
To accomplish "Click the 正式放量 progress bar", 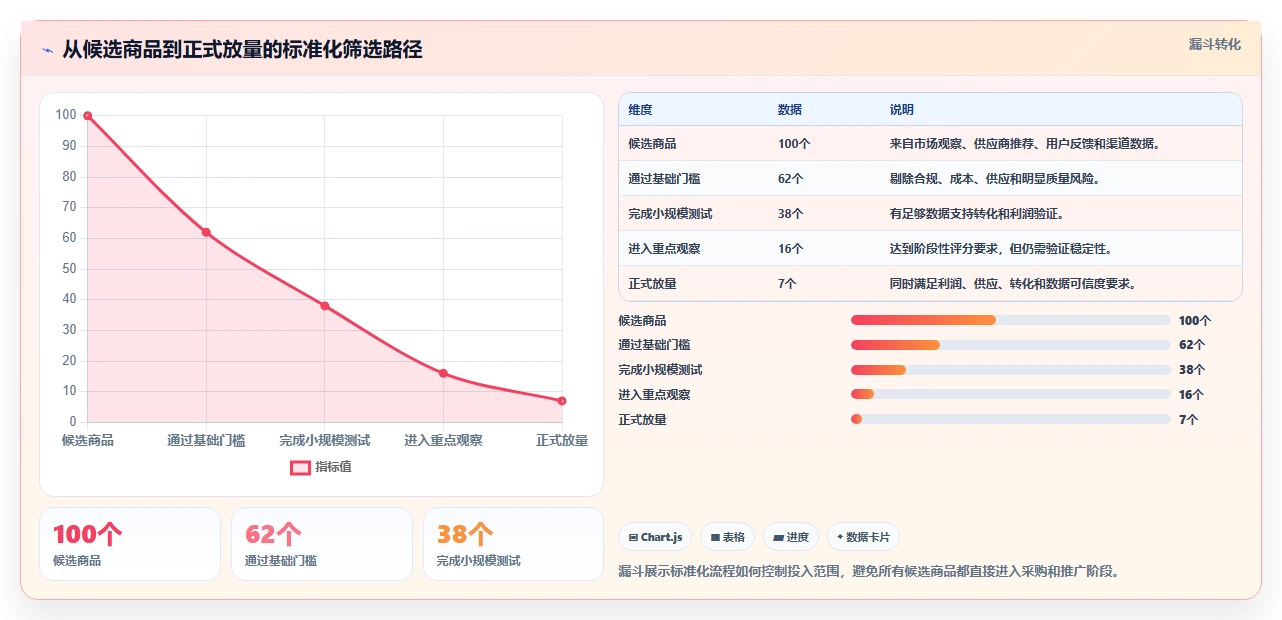I will tap(1010, 419).
